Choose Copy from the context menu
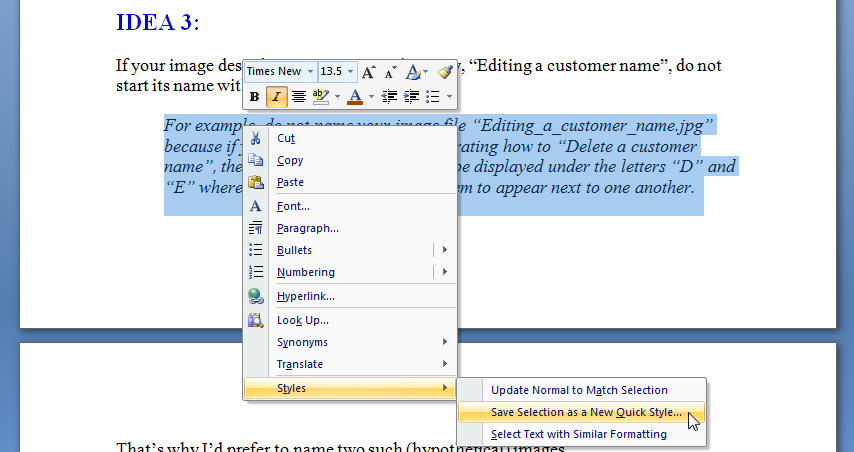This screenshot has width=854, height=452. 350,160
